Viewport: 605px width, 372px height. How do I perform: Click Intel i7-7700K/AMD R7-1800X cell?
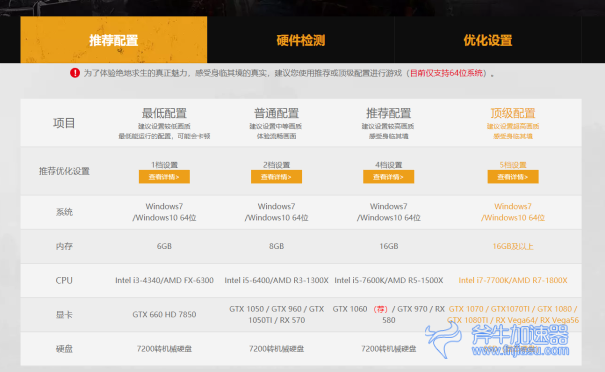(513, 281)
